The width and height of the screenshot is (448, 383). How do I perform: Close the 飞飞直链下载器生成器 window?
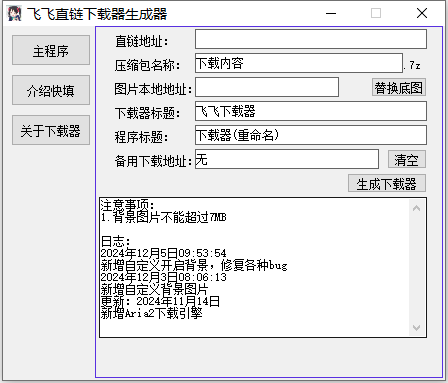click(422, 14)
